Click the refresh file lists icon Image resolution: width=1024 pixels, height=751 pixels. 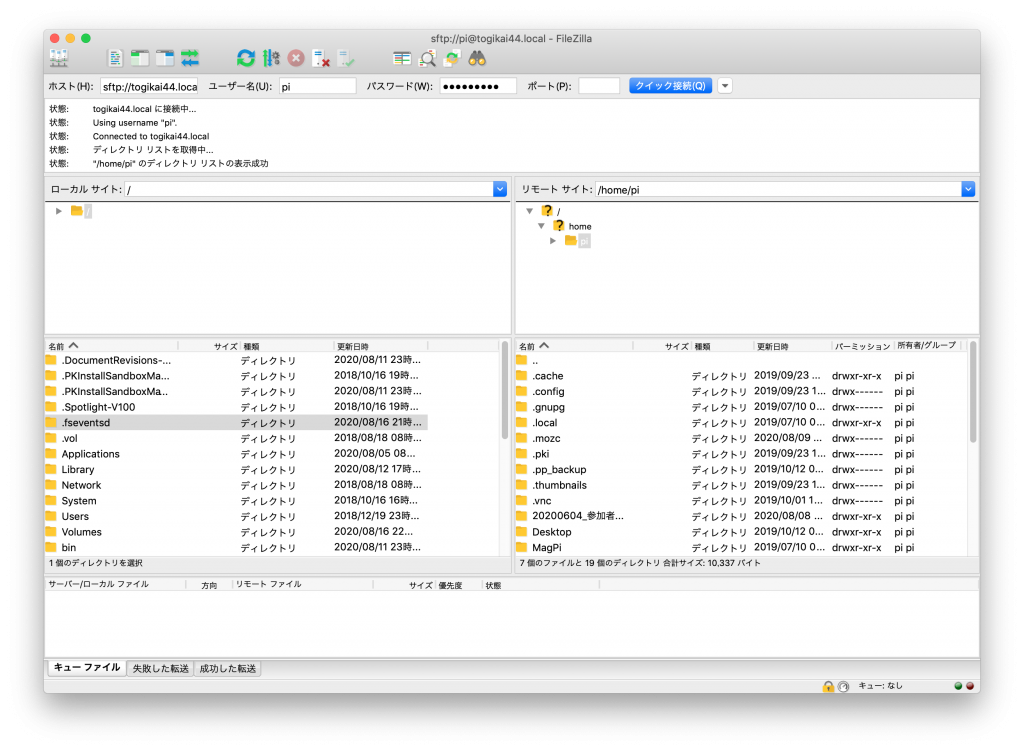[x=245, y=58]
